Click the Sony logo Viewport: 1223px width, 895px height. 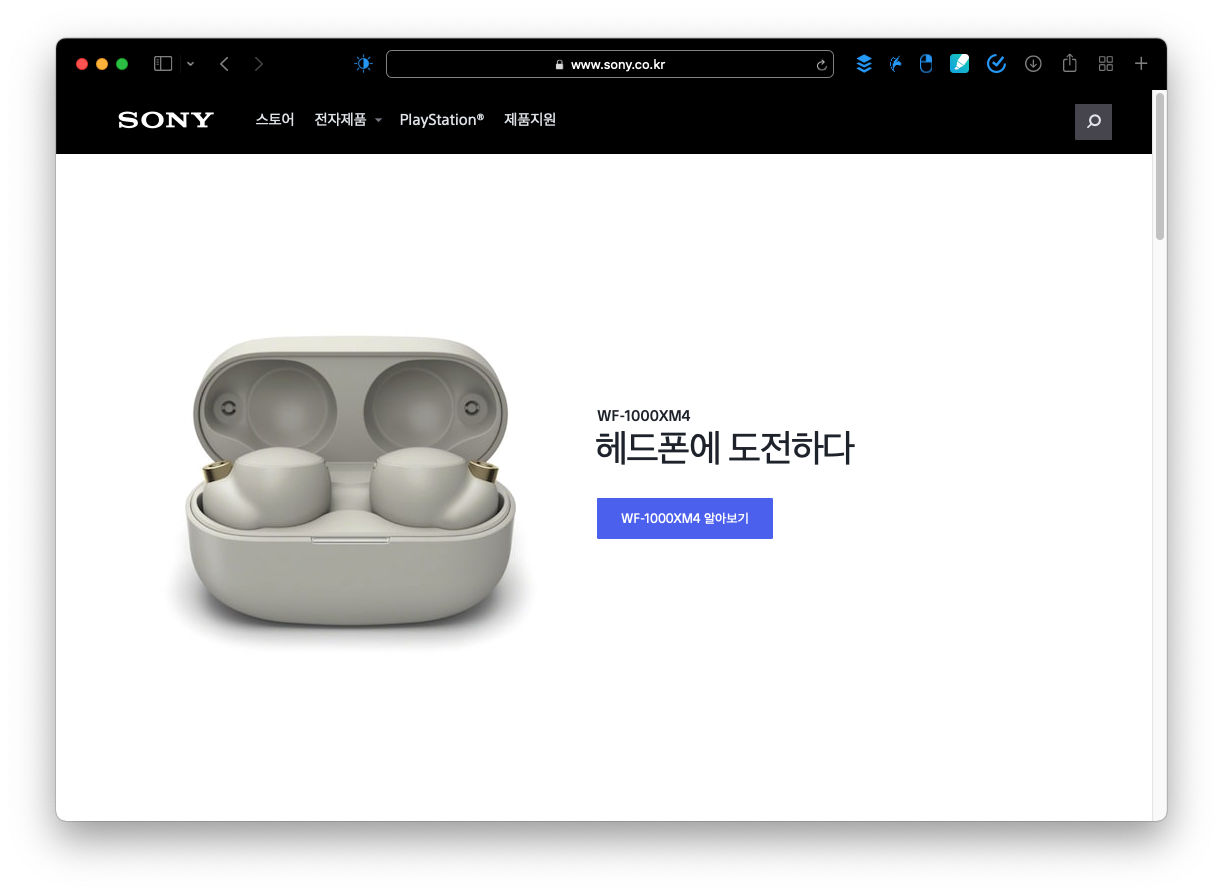click(166, 120)
